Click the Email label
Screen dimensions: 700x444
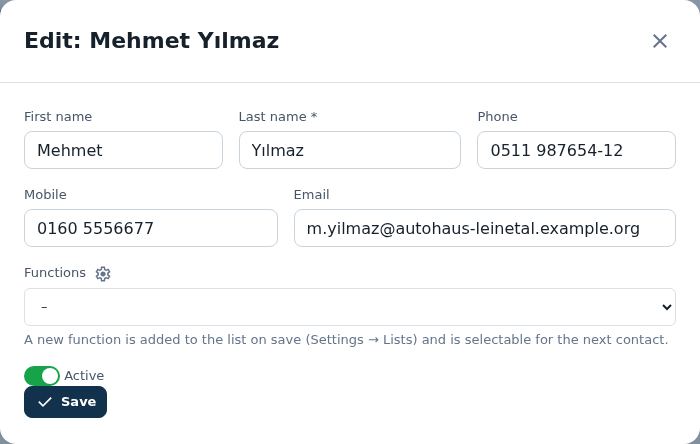point(312,195)
